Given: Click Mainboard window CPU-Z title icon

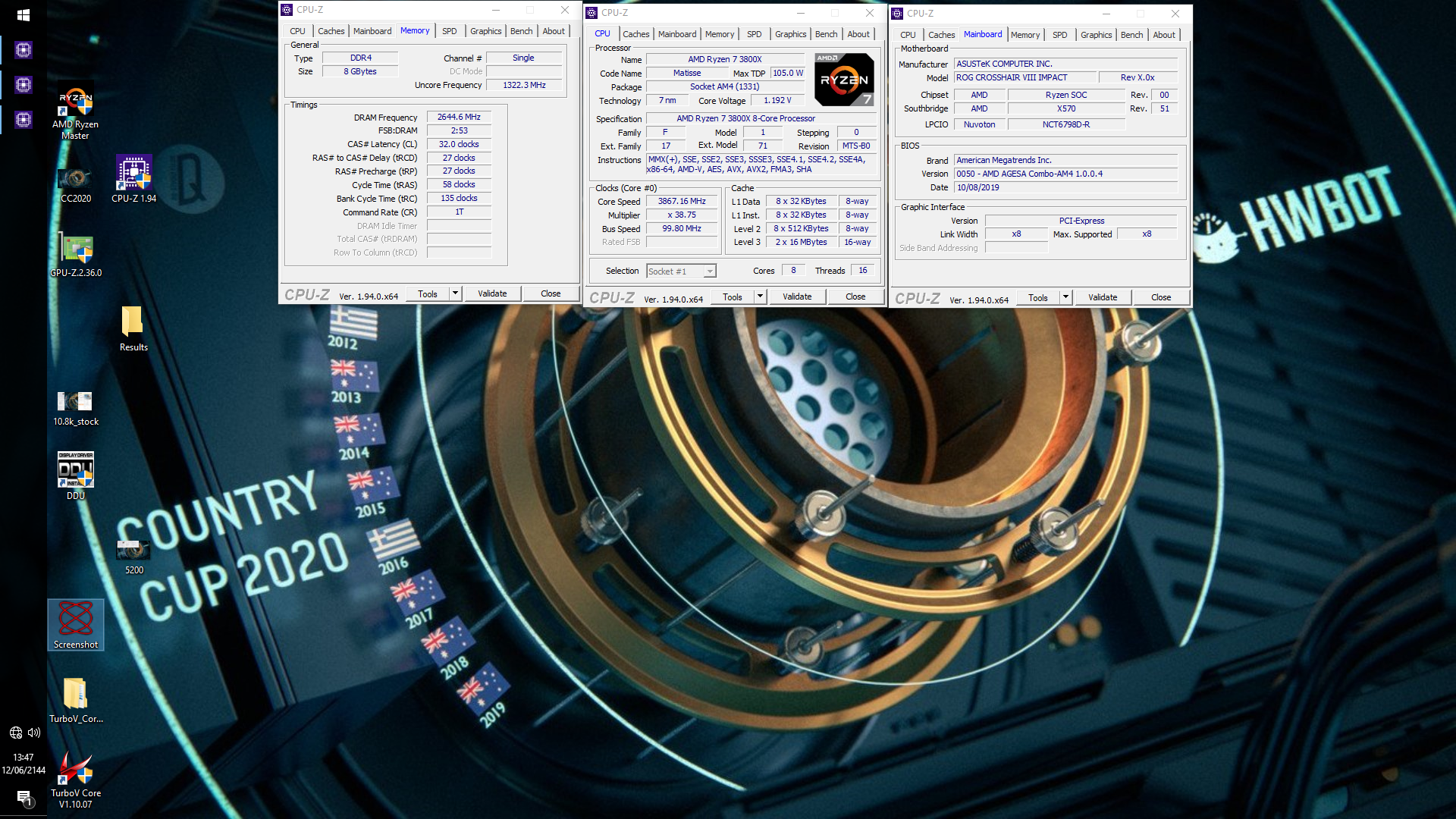Looking at the screenshot, I should (897, 14).
